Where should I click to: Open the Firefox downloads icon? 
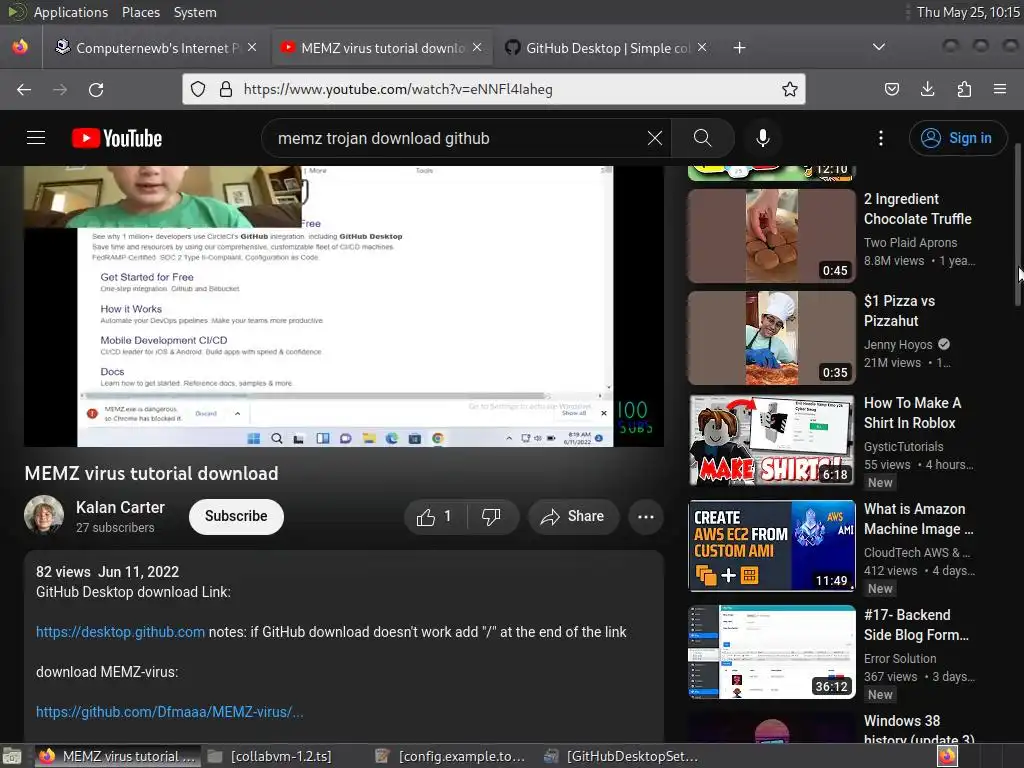coord(927,89)
